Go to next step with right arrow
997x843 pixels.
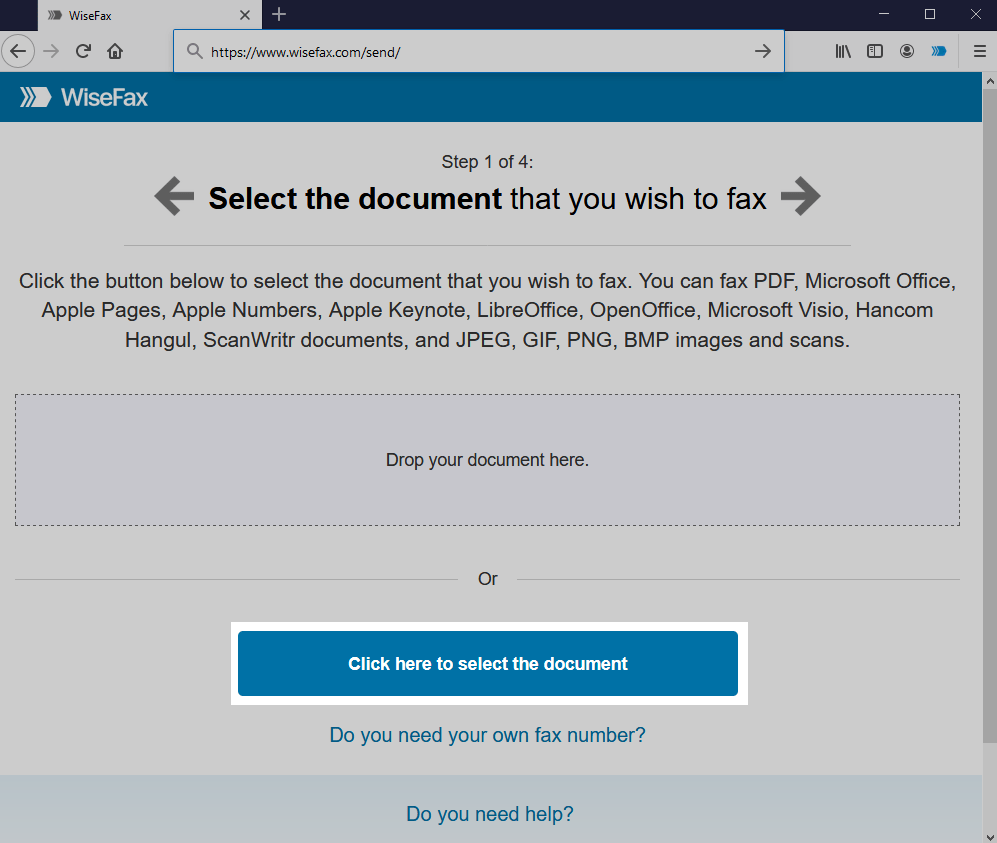801,196
